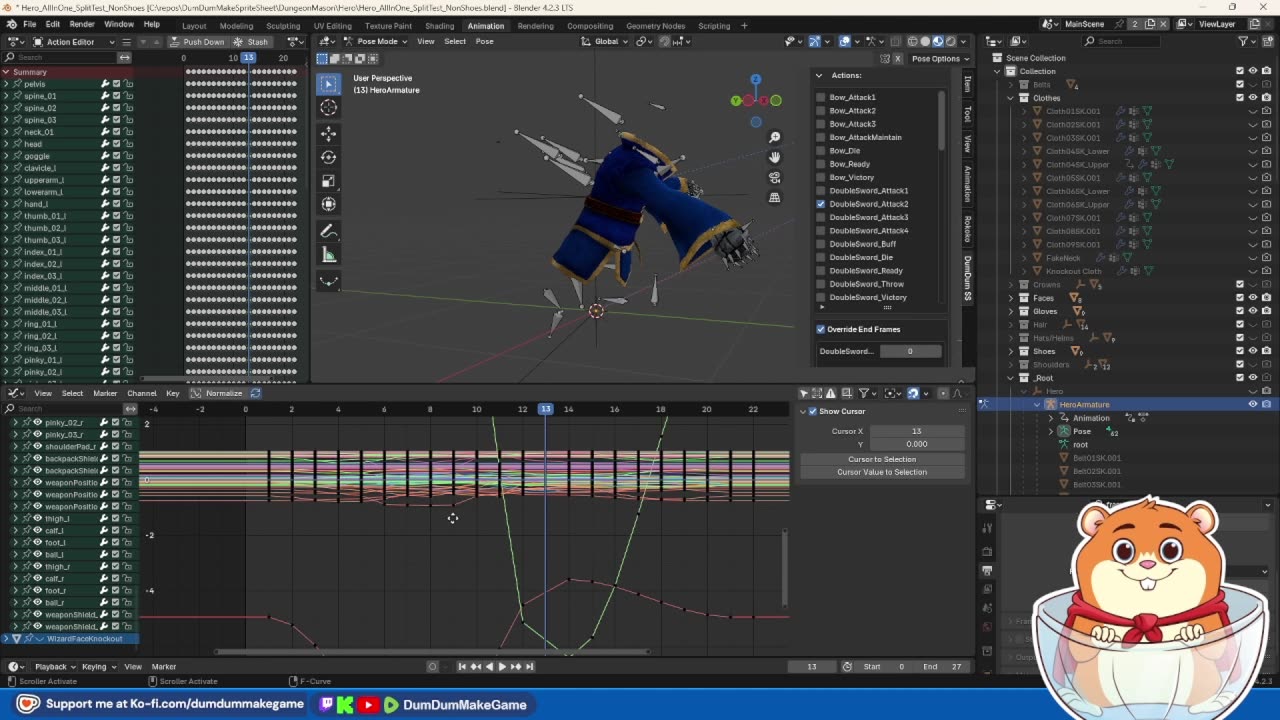Image resolution: width=1280 pixels, height=720 pixels.
Task: Hide the HeroArmature with its eye icon
Action: (1252, 404)
